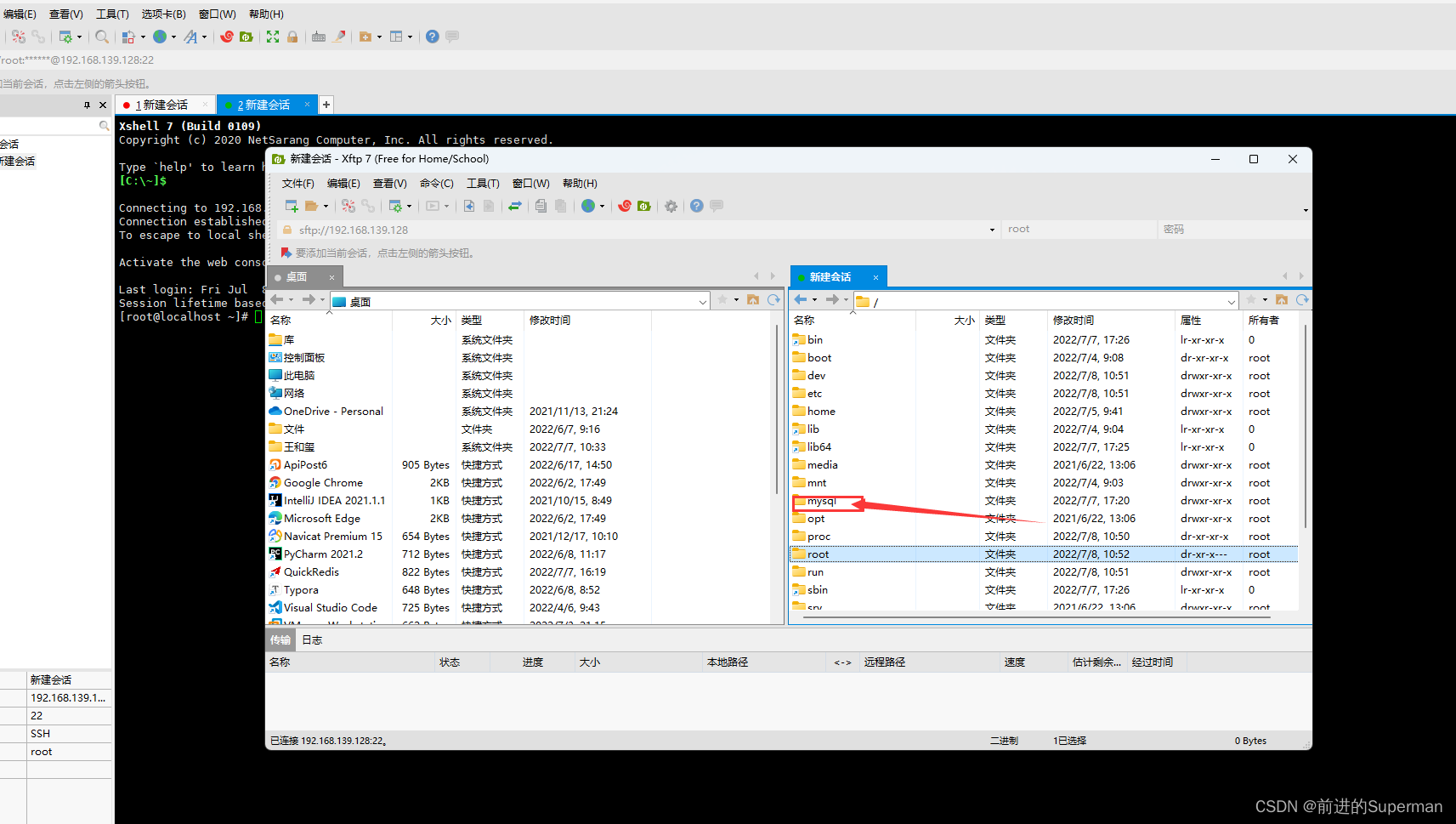Refresh the local desktop pane

click(x=773, y=299)
